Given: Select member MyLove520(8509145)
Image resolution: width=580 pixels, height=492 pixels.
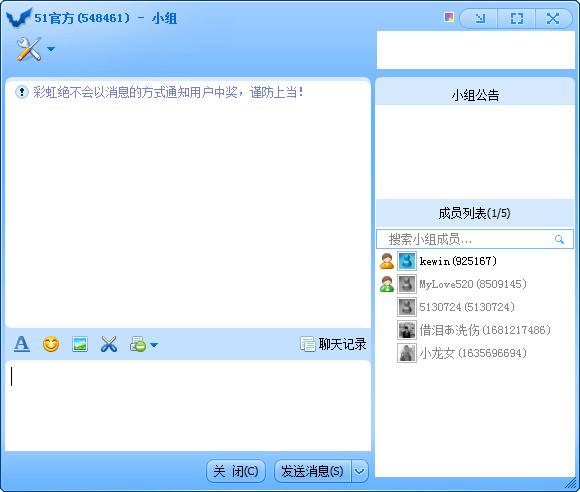Looking at the screenshot, I should click(x=475, y=284).
